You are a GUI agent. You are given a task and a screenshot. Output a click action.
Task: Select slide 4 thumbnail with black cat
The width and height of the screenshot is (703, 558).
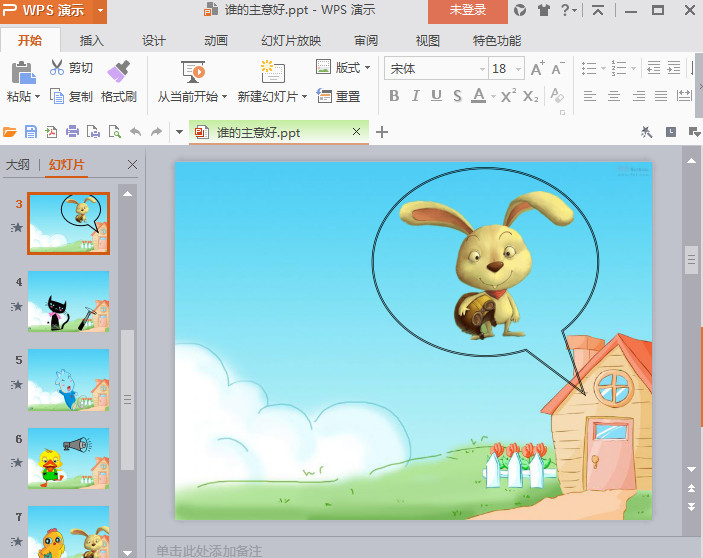coord(68,301)
